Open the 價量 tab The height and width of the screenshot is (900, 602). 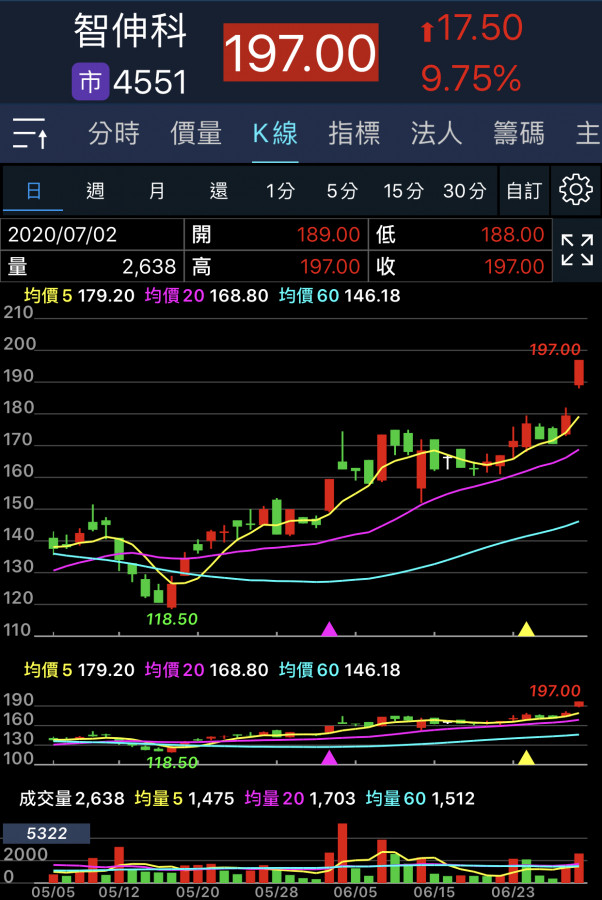tap(196, 133)
